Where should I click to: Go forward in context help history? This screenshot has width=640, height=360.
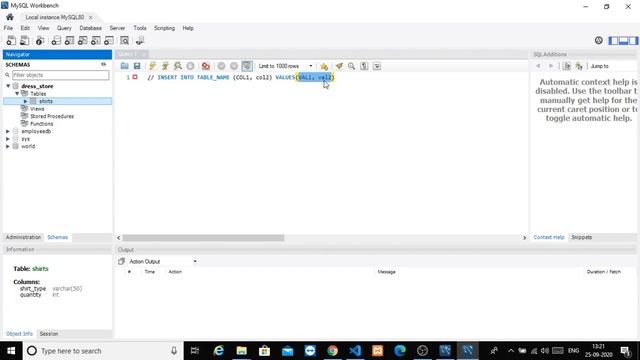pyautogui.click(x=551, y=66)
